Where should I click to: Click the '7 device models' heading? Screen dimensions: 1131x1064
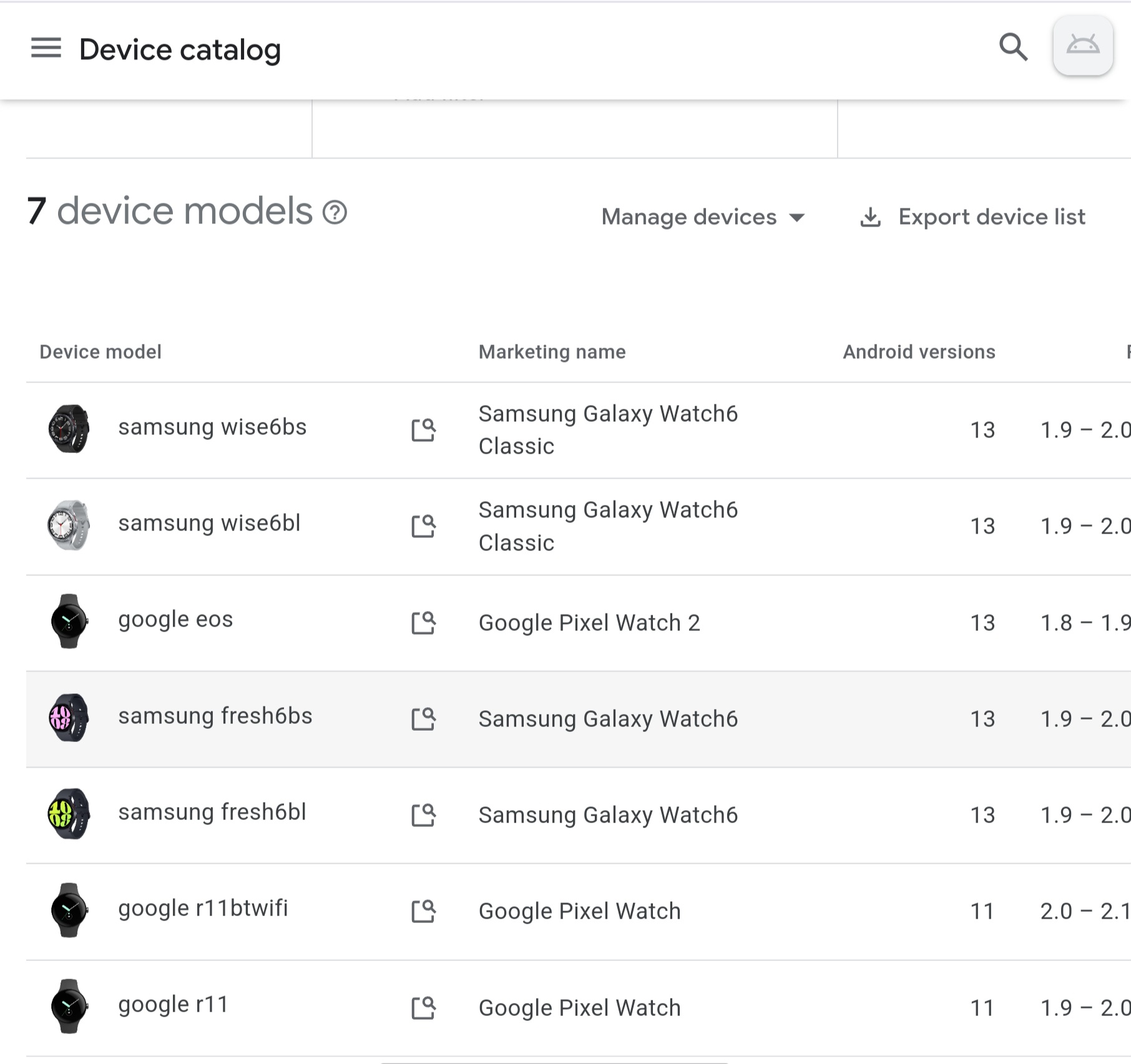click(170, 211)
